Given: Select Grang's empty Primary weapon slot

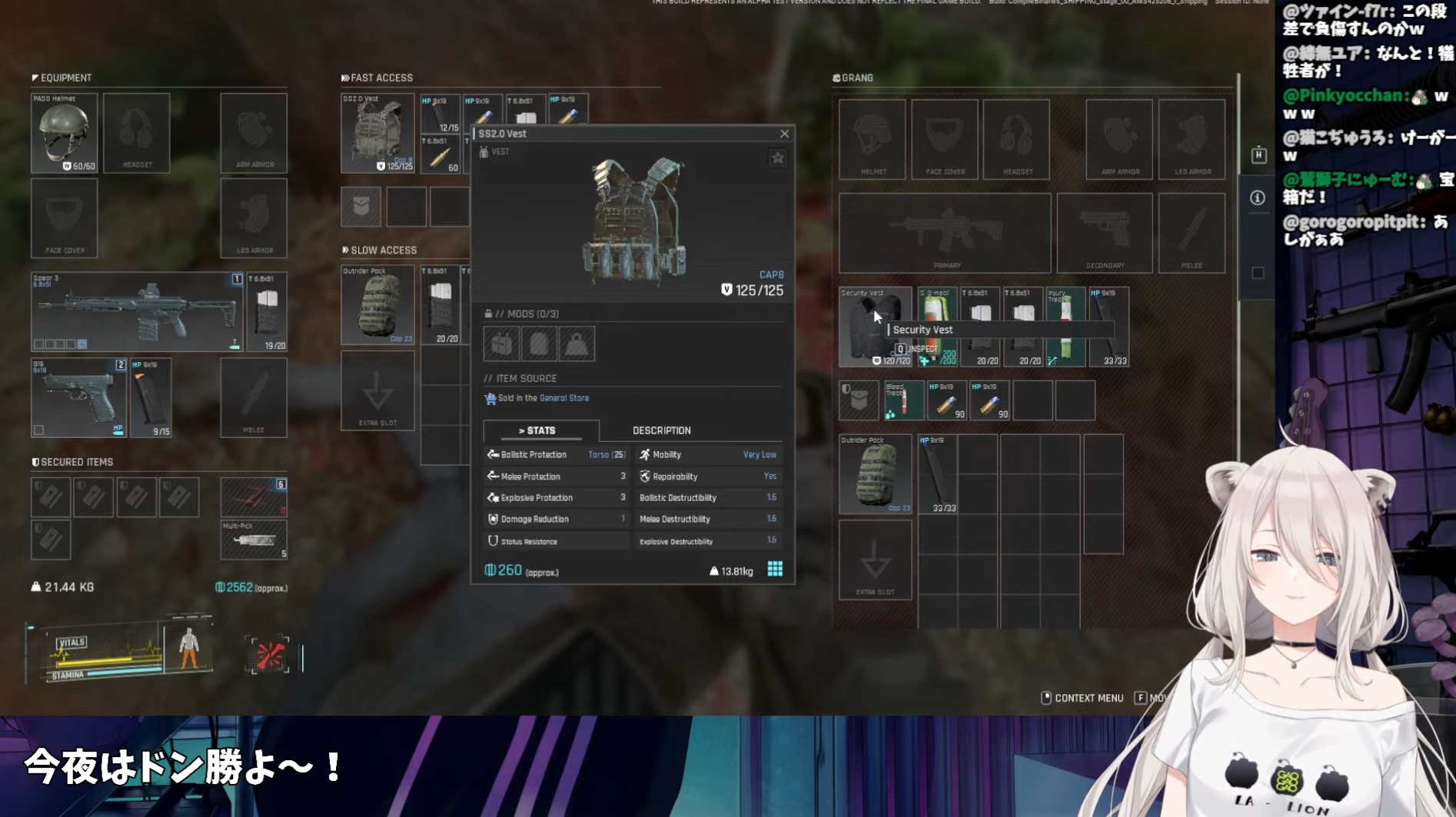Looking at the screenshot, I should [946, 233].
